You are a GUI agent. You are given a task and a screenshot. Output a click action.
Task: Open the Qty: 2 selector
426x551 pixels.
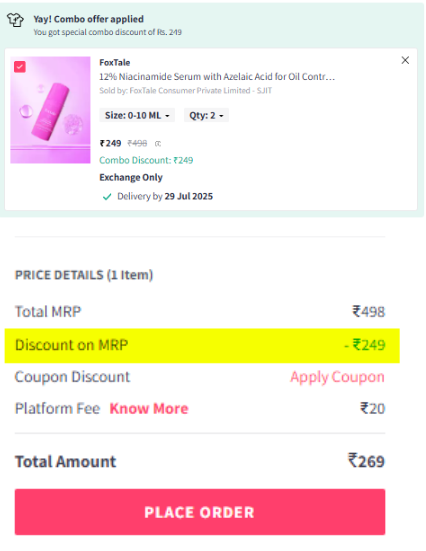tap(206, 115)
